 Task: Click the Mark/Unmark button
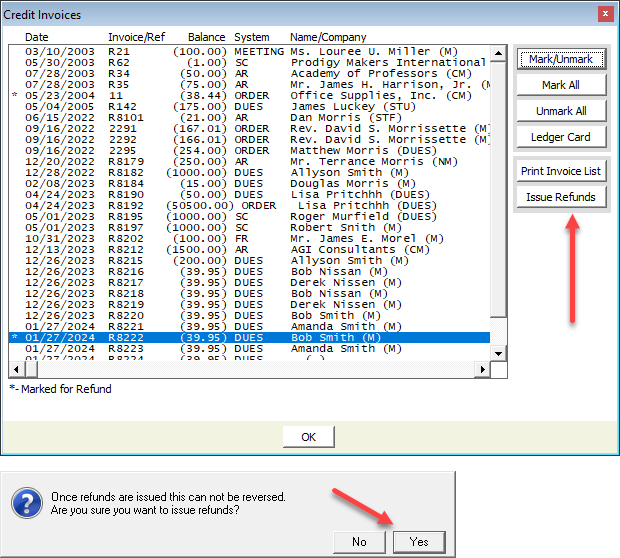(560, 59)
